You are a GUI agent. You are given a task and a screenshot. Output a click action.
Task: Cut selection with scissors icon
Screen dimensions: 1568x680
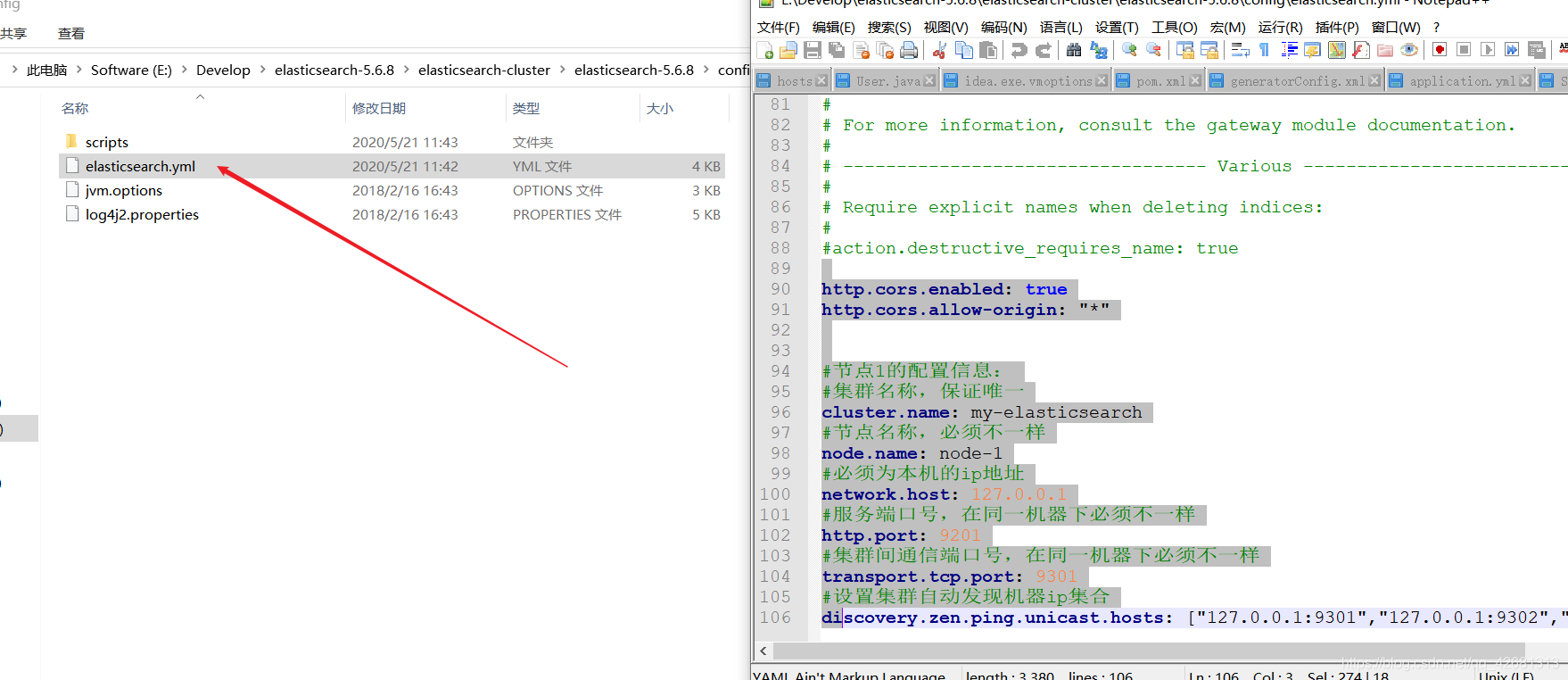939,50
